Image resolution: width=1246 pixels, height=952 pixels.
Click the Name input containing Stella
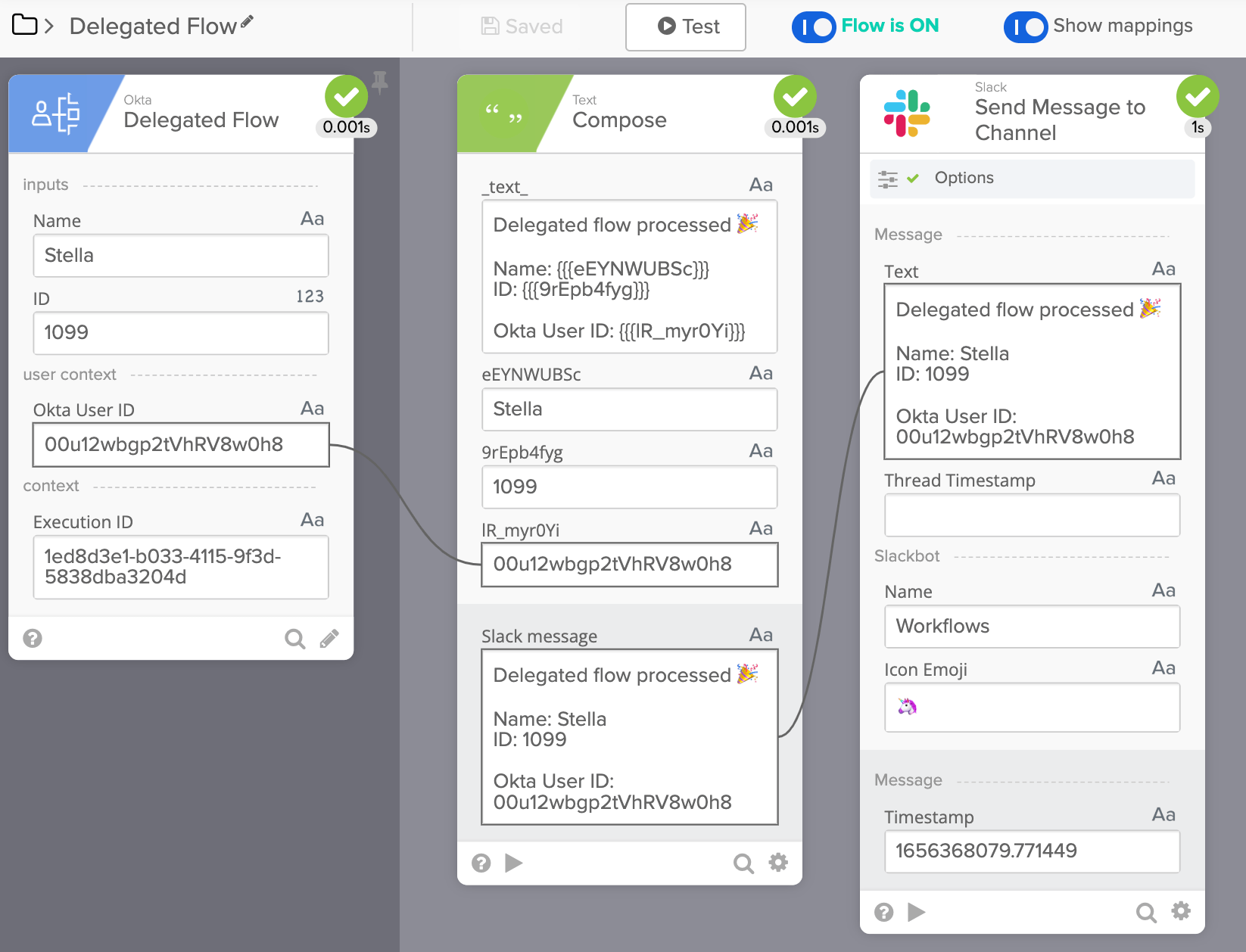pyautogui.click(x=180, y=255)
